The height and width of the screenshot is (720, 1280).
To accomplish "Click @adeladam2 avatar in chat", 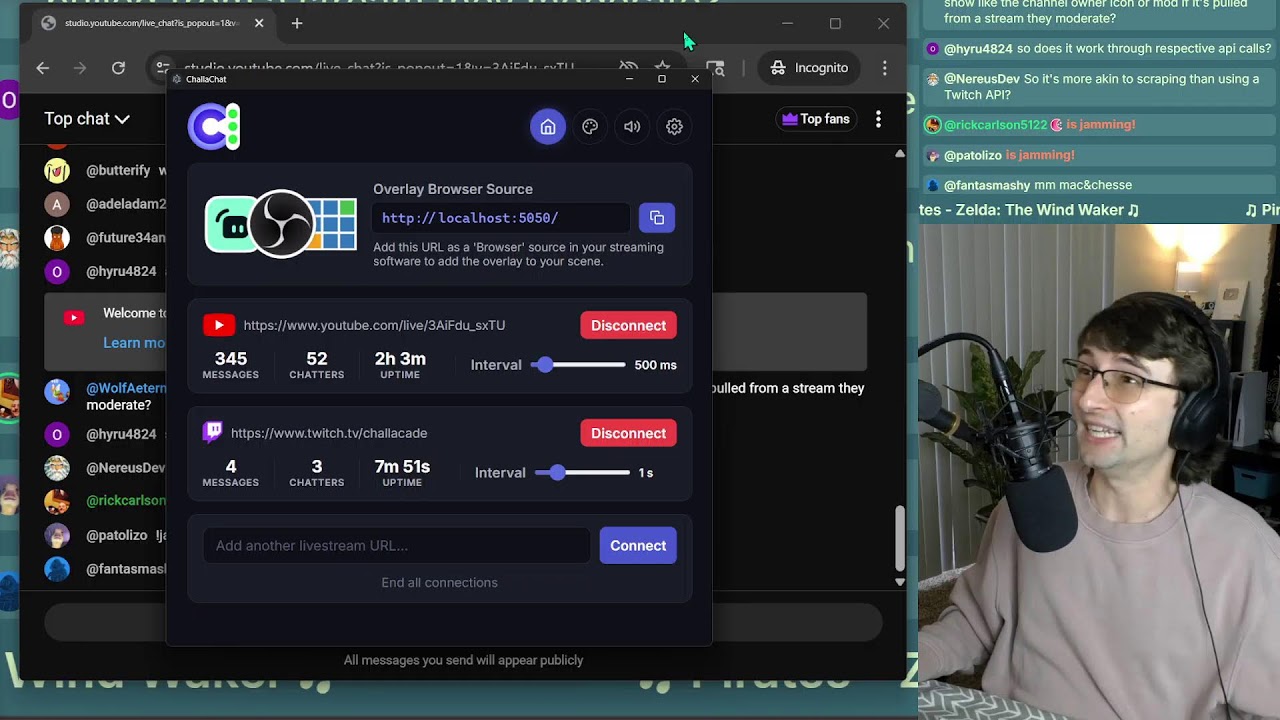I will click(57, 204).
